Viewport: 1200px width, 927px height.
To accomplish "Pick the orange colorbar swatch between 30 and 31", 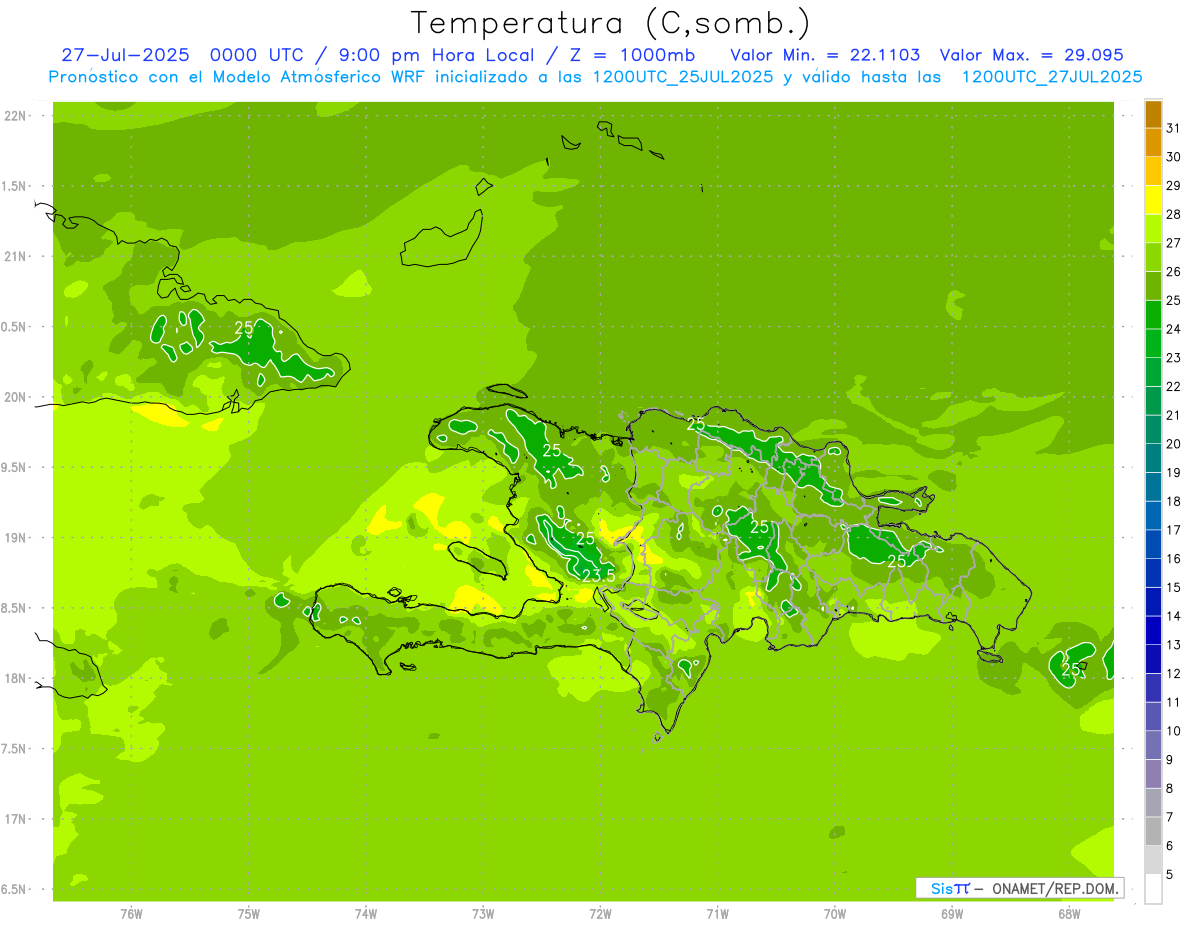I will coord(1153,142).
